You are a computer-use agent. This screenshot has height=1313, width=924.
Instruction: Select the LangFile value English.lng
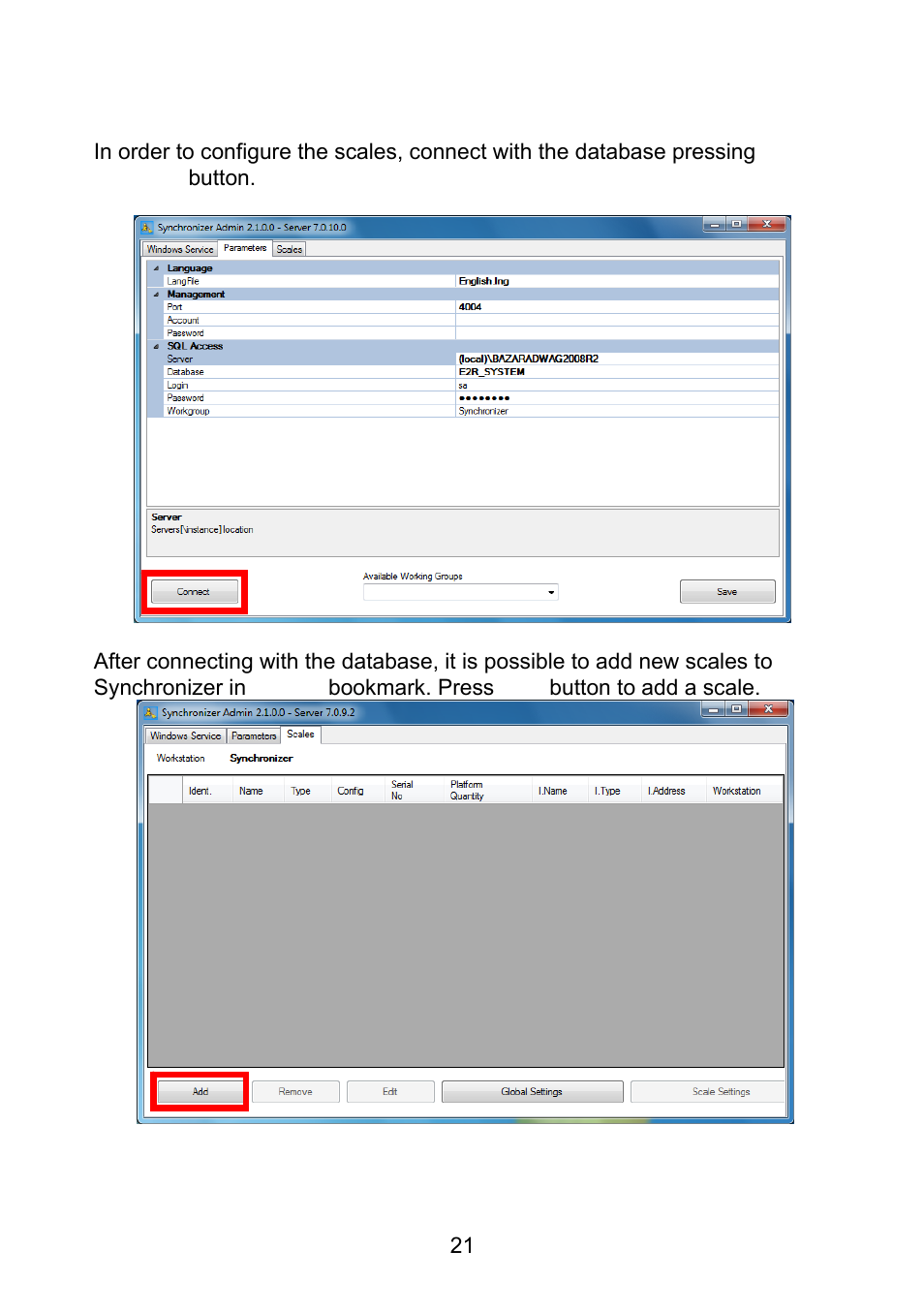[617, 281]
